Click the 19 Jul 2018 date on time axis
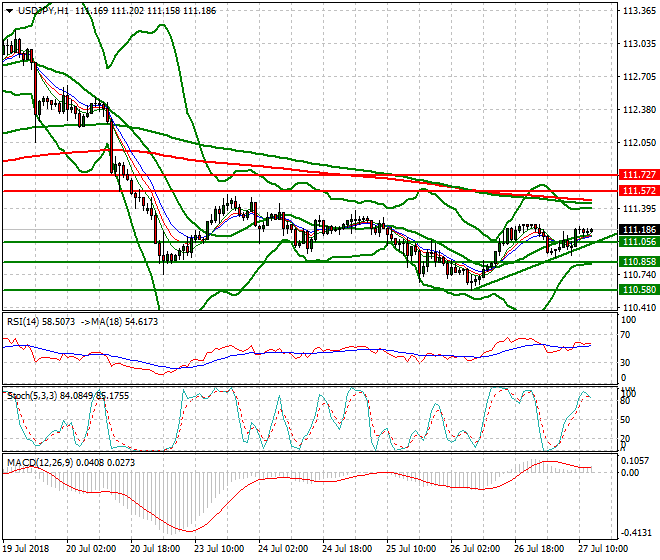The height and width of the screenshot is (560, 660). coord(27,549)
